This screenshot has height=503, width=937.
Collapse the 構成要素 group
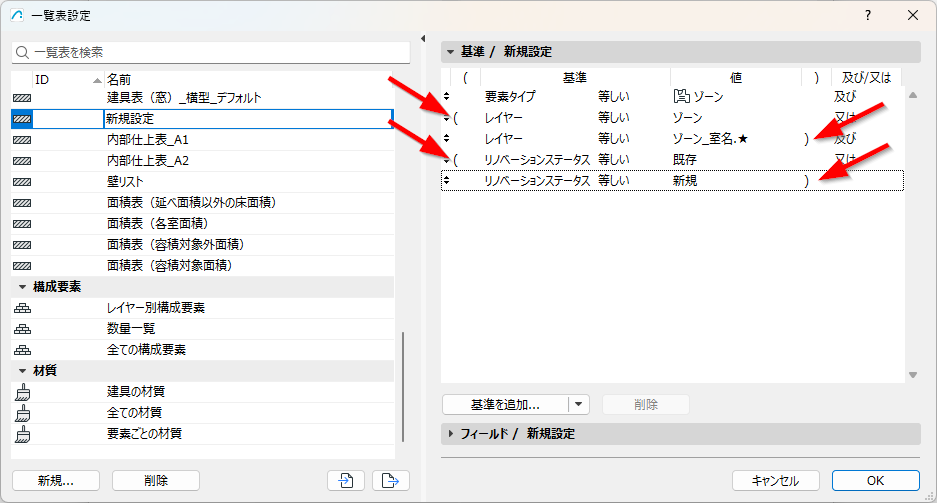pyautogui.click(x=22, y=287)
